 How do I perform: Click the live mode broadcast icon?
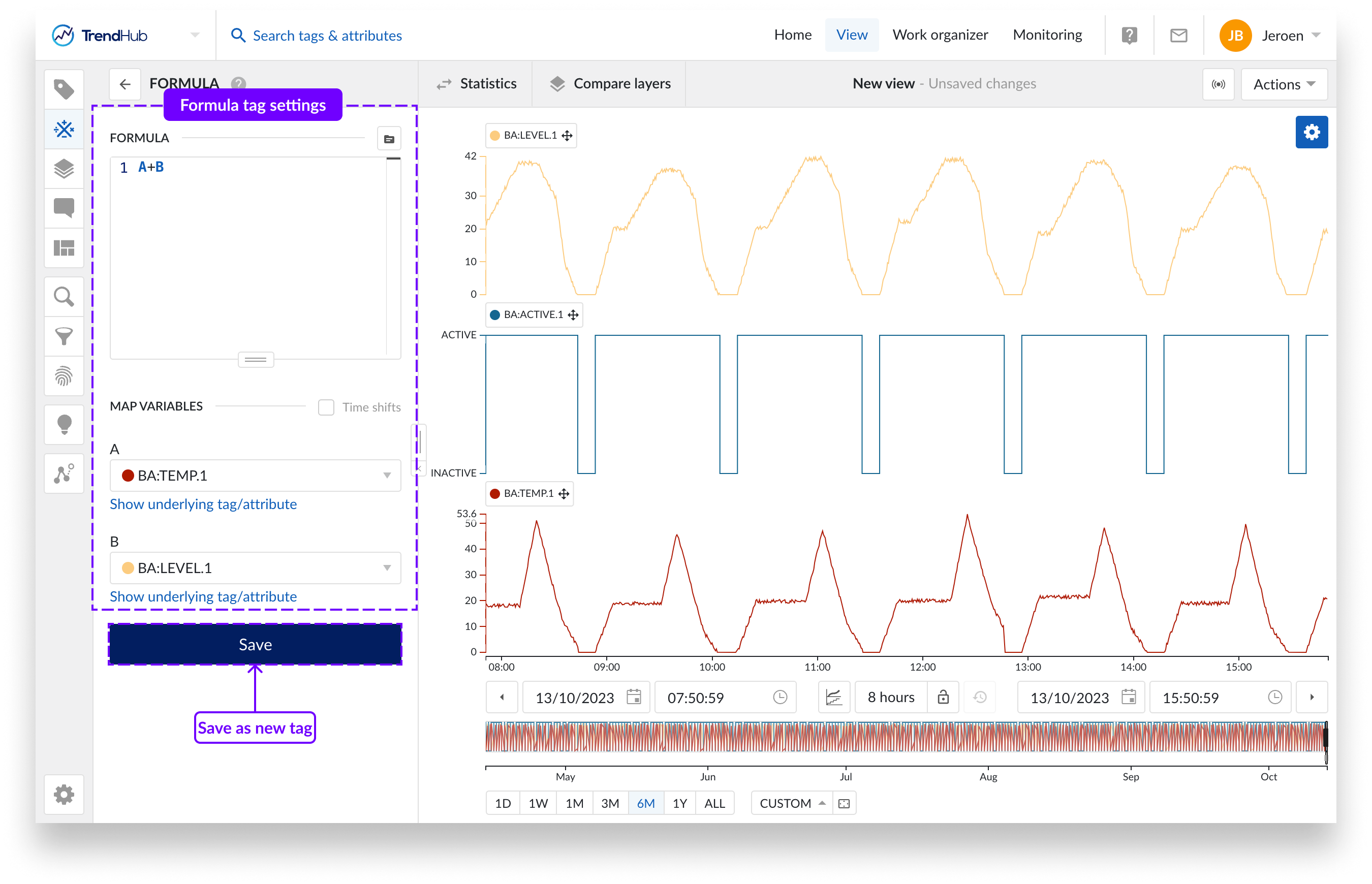tap(1218, 84)
